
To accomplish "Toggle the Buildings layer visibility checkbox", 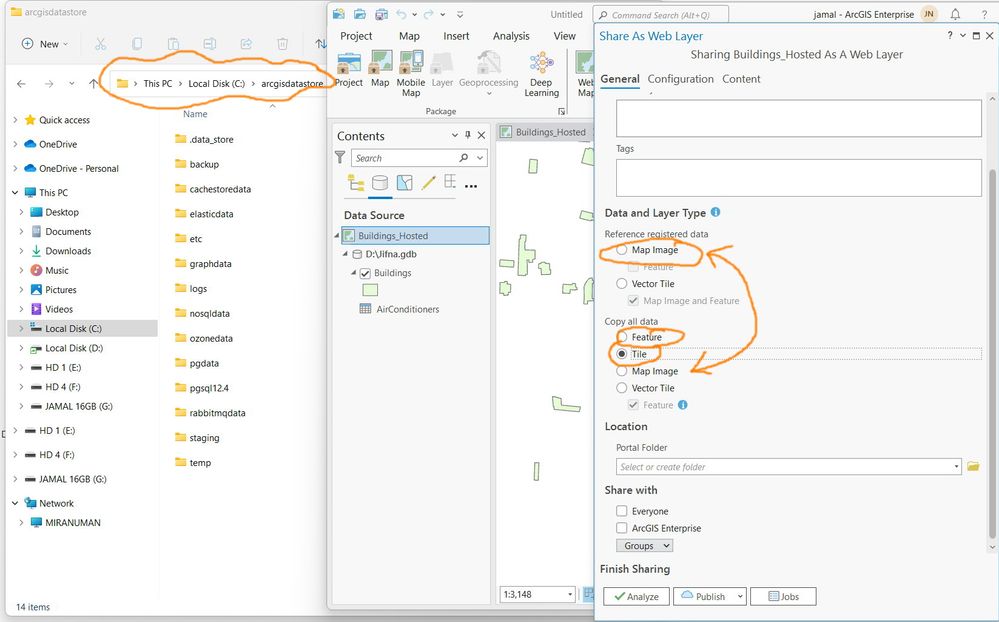I will [x=365, y=273].
